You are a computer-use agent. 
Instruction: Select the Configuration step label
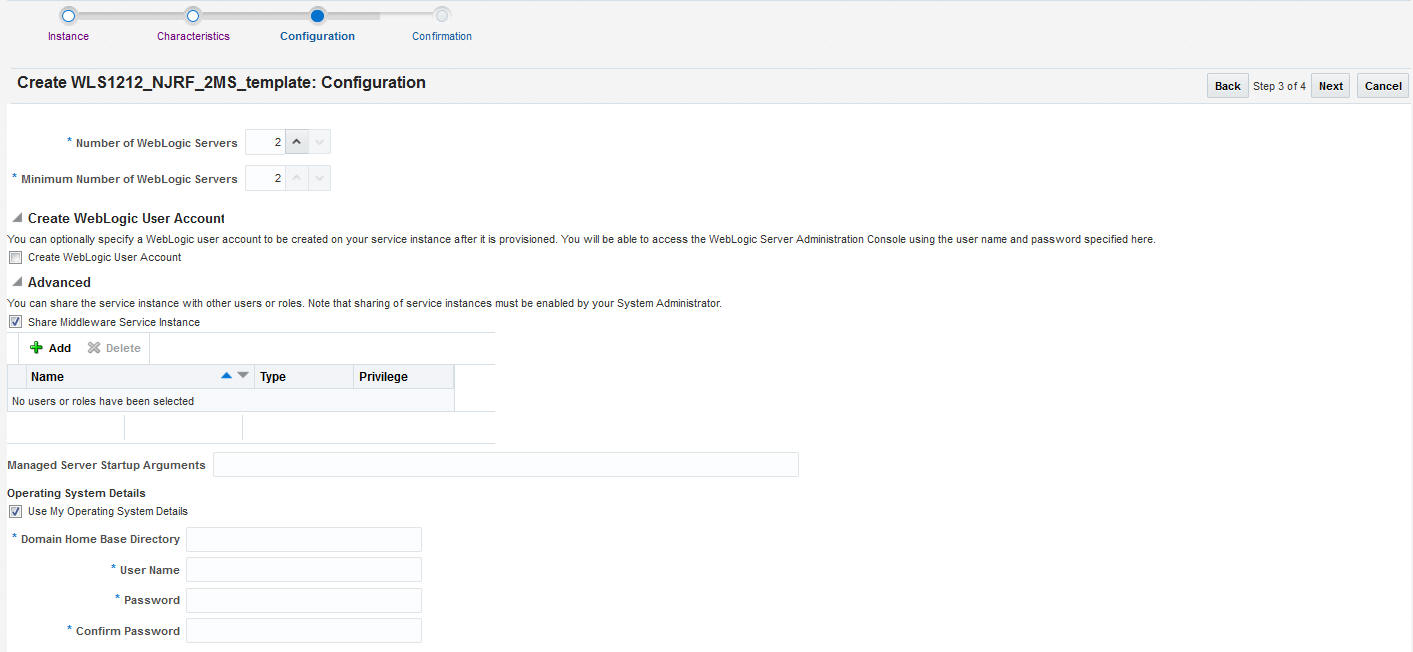[317, 36]
